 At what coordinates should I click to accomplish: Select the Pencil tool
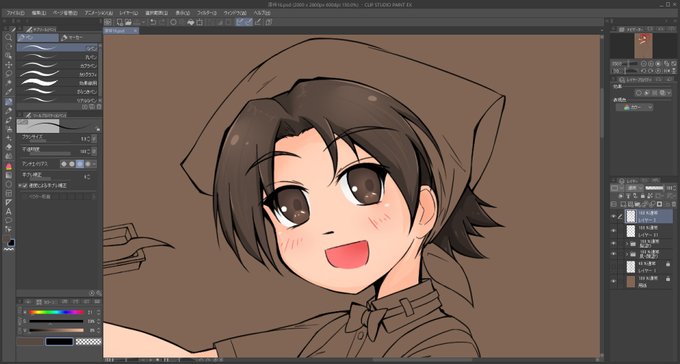coord(8,111)
